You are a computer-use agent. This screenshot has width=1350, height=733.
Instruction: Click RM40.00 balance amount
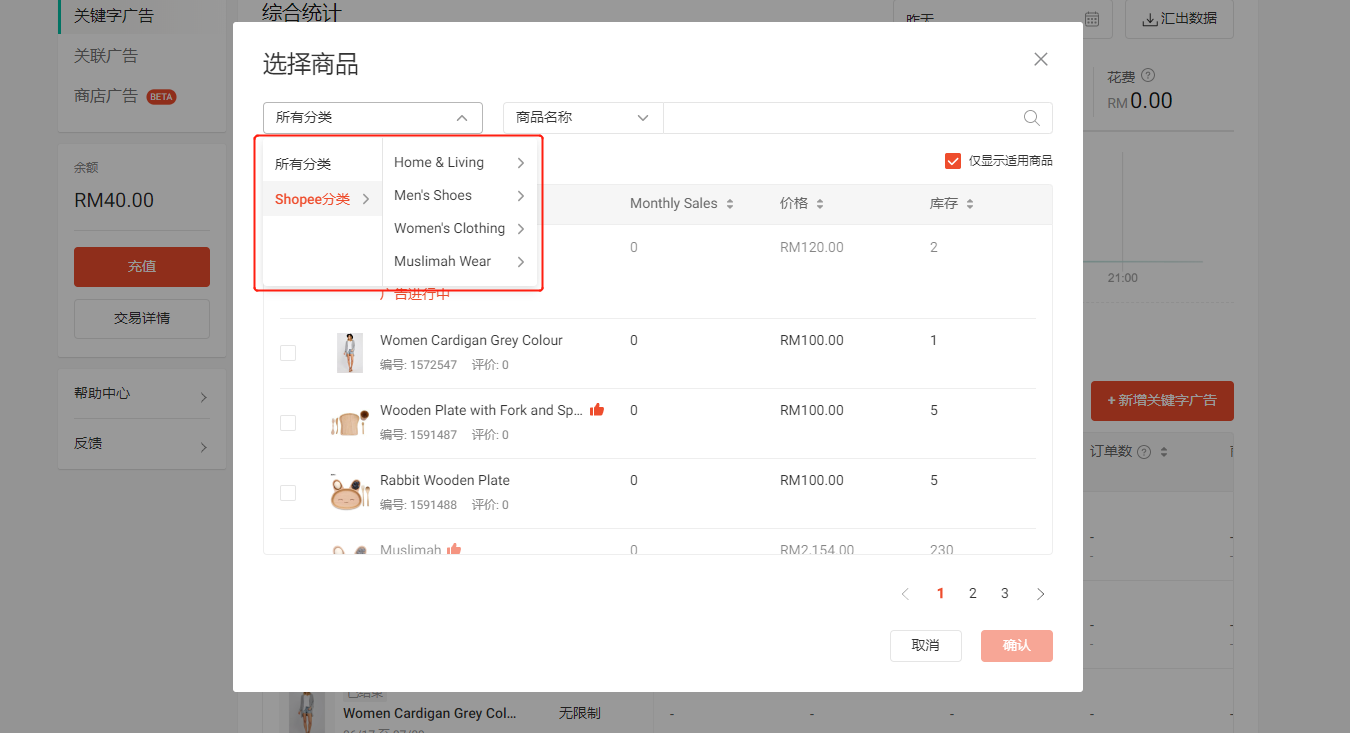point(114,200)
